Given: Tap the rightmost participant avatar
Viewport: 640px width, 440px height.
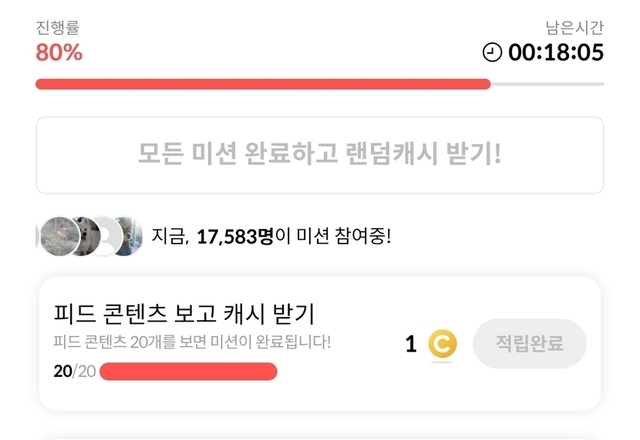Looking at the screenshot, I should click(128, 237).
